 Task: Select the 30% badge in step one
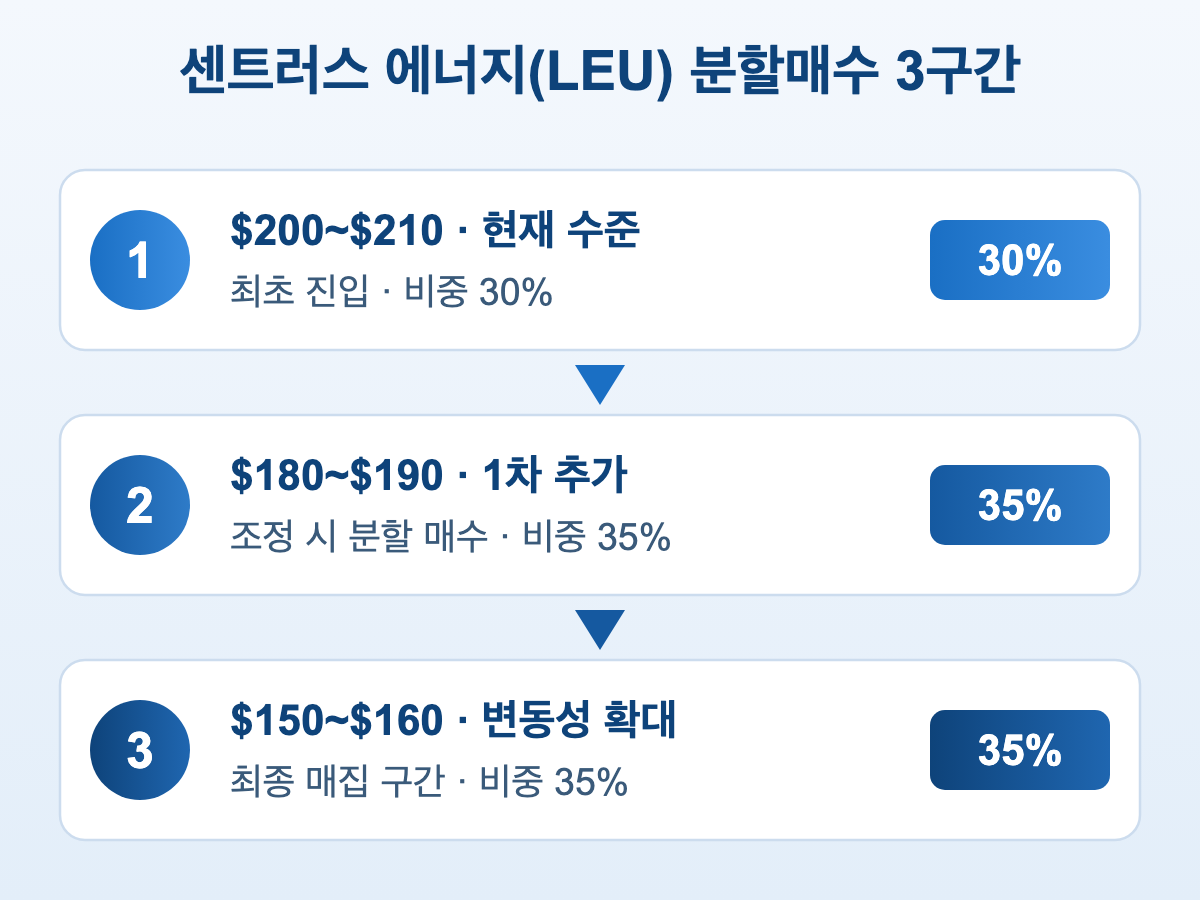pos(1020,260)
